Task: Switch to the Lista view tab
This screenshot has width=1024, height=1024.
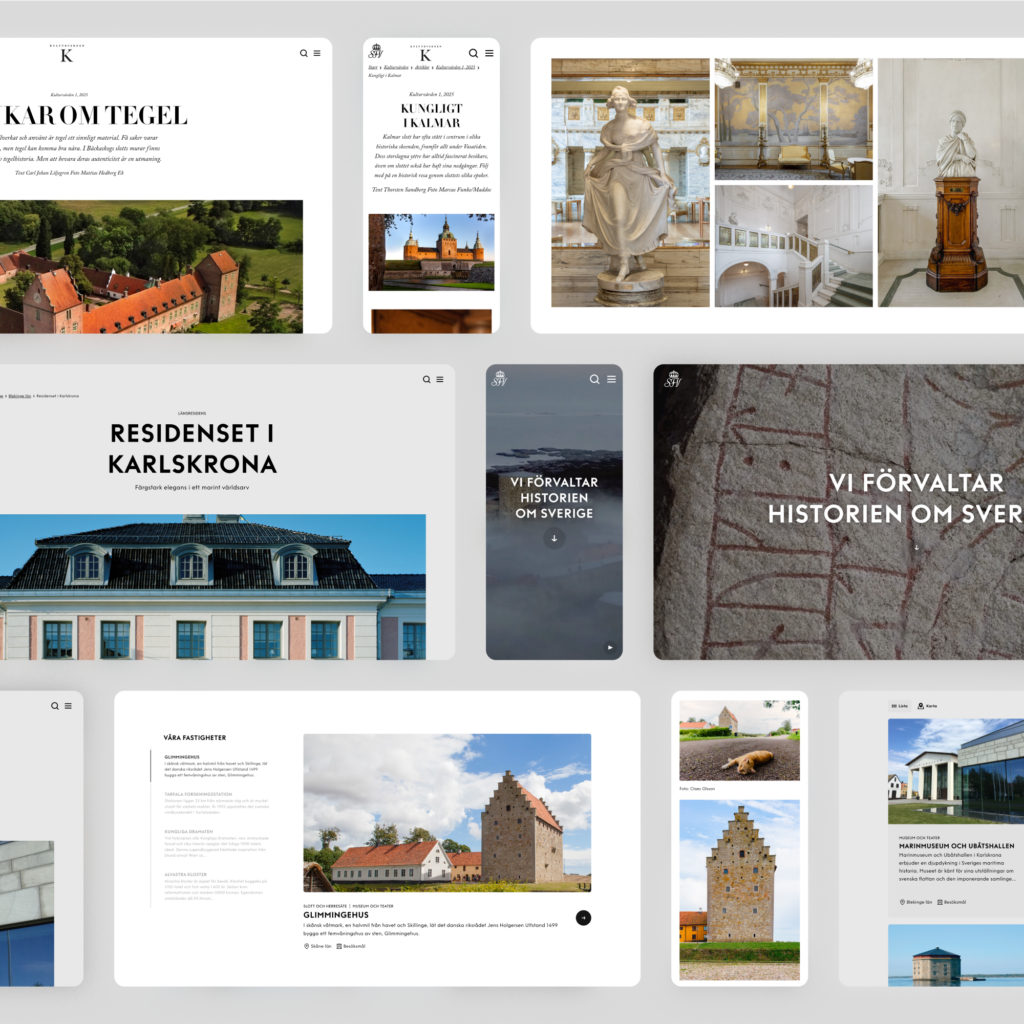Action: click(900, 706)
